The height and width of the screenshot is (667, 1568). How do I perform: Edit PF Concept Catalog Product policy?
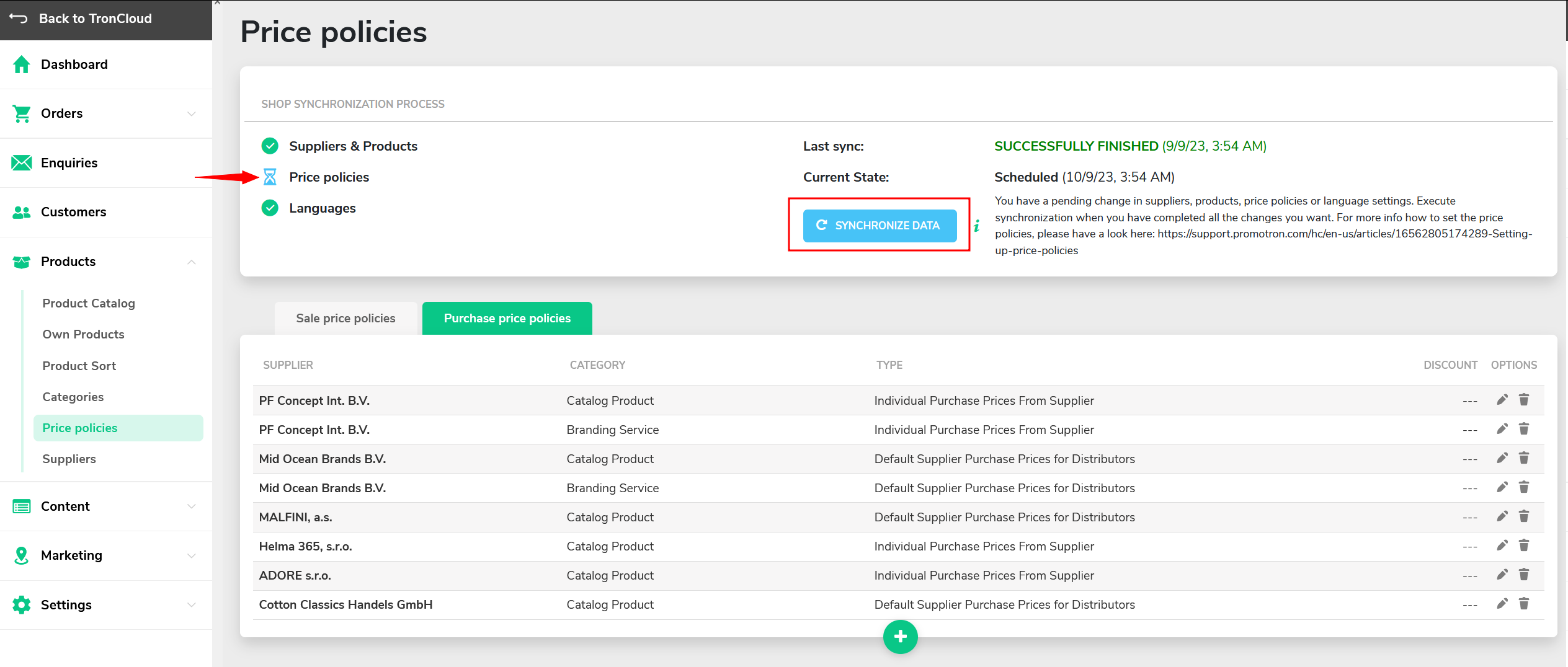(1502, 400)
